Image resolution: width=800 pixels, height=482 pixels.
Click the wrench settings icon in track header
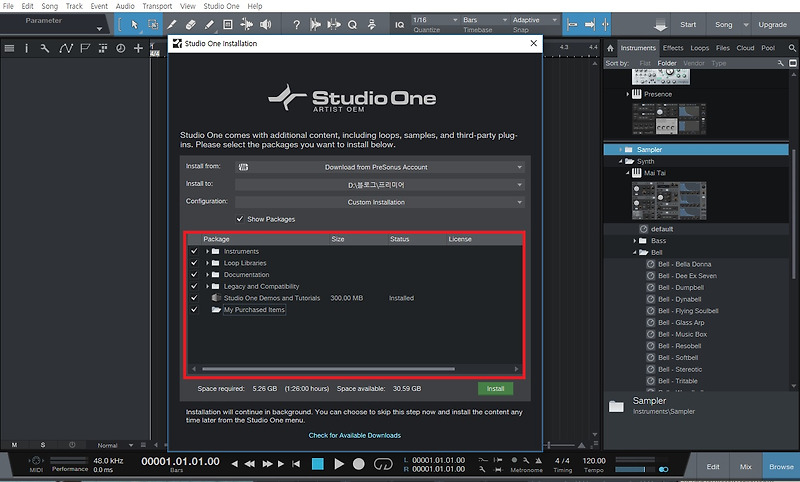(x=45, y=48)
